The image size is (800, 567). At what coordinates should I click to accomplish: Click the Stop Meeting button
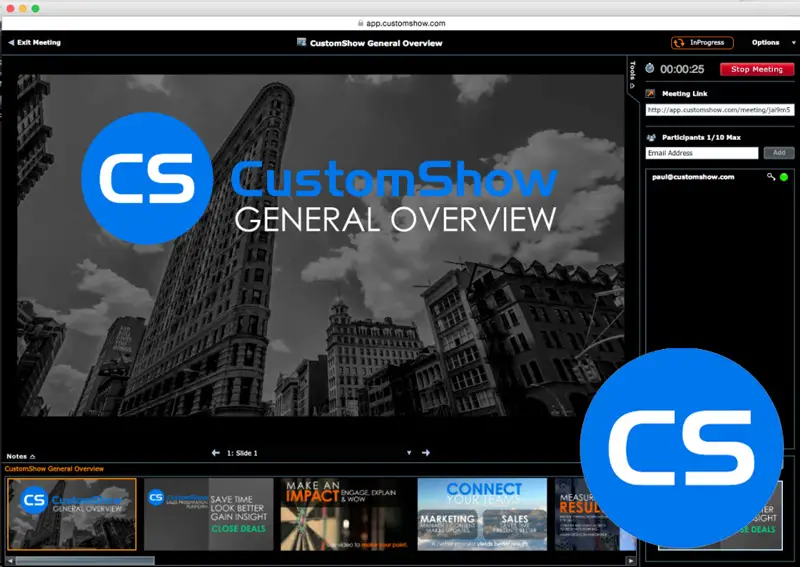coord(757,69)
